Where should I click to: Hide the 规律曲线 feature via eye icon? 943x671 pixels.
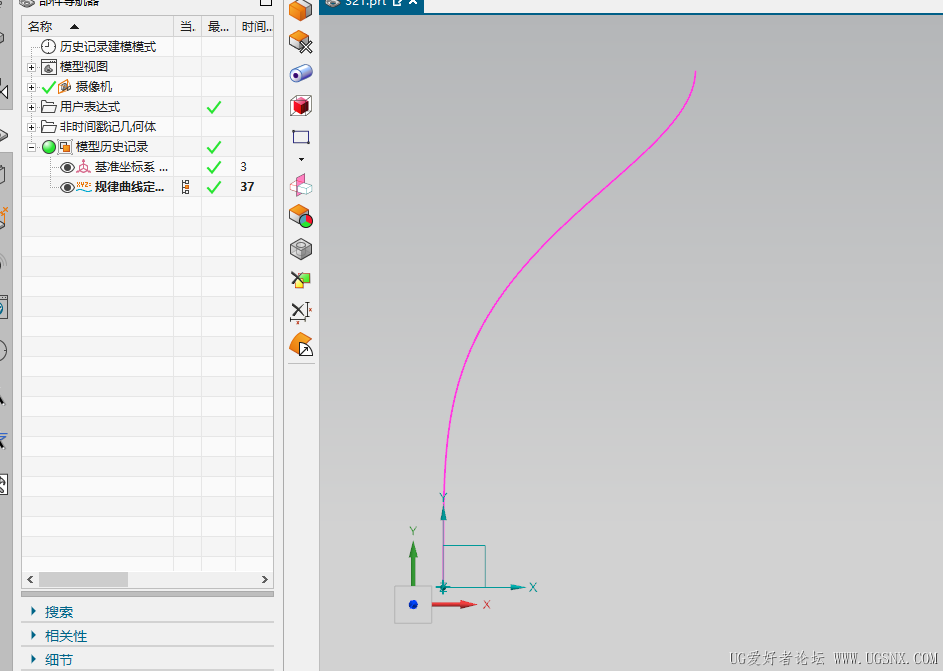pyautogui.click(x=67, y=187)
